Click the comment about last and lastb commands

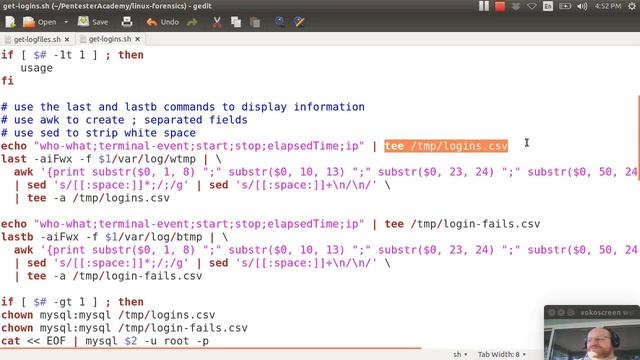point(183,107)
